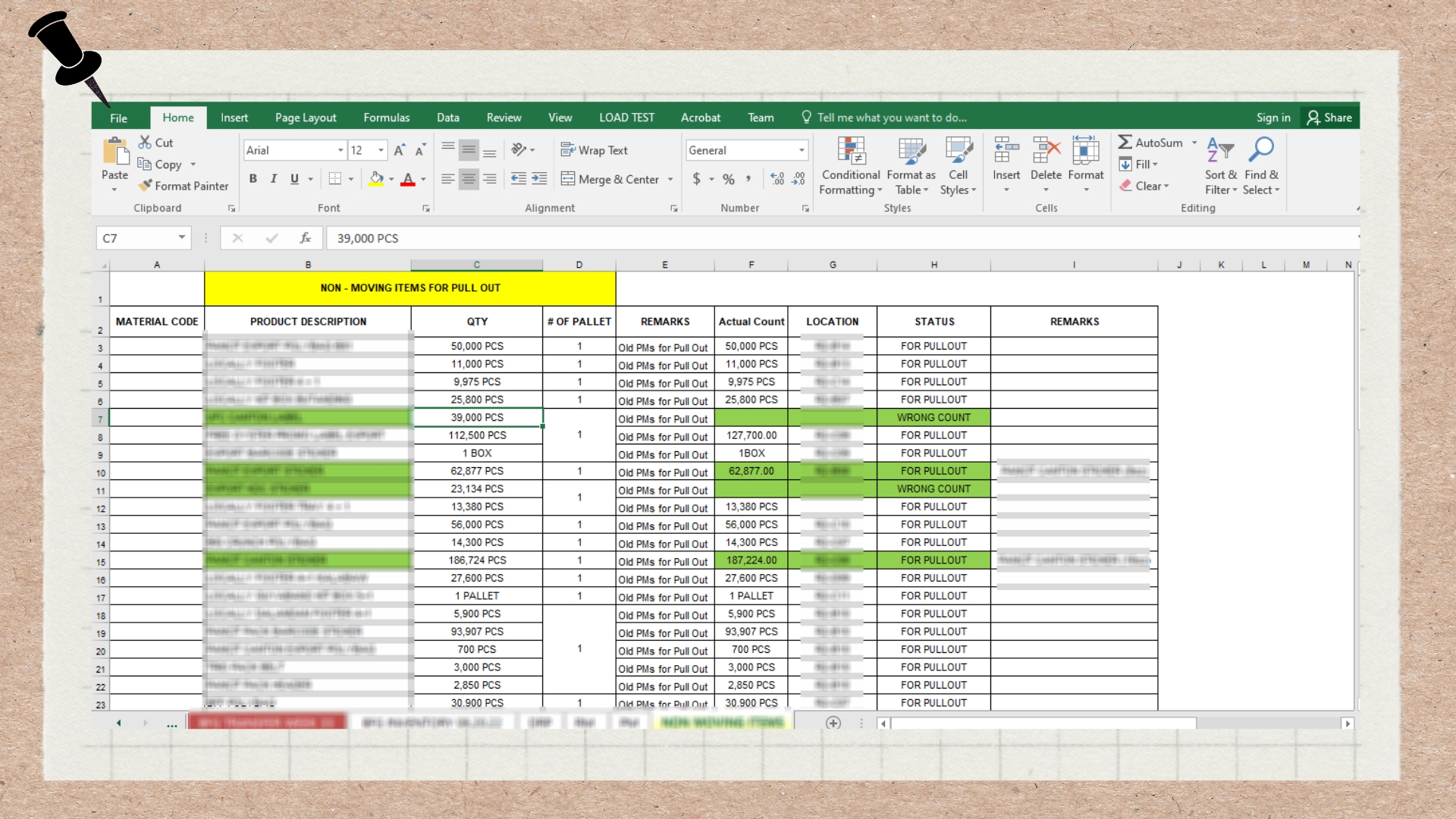The height and width of the screenshot is (819, 1456).
Task: Expand the General number format dropdown
Action: pos(802,150)
